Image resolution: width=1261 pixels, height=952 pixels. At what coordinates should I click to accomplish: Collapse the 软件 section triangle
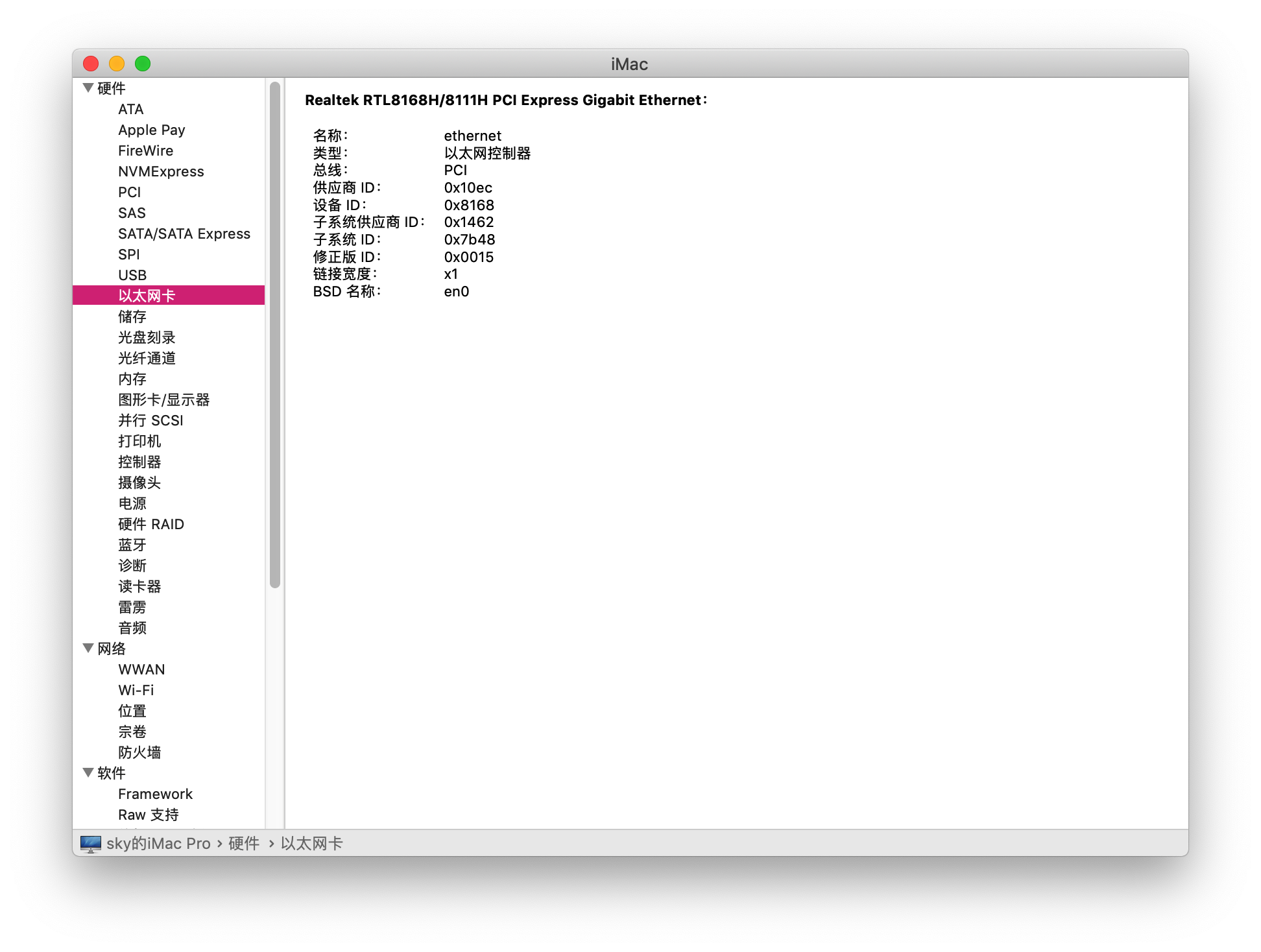88,772
